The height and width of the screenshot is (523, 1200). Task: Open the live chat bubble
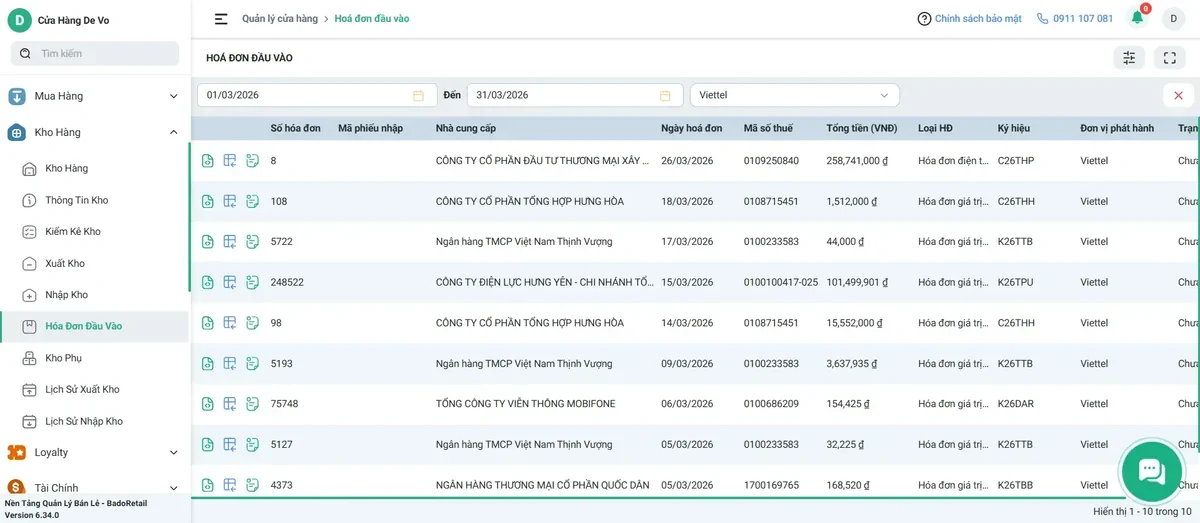[x=1151, y=471]
